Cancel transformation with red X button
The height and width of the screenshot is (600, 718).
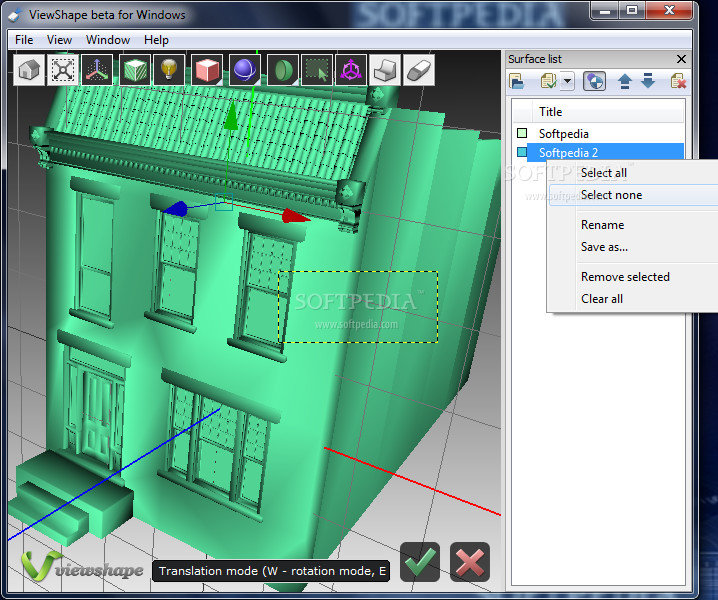tap(470, 562)
